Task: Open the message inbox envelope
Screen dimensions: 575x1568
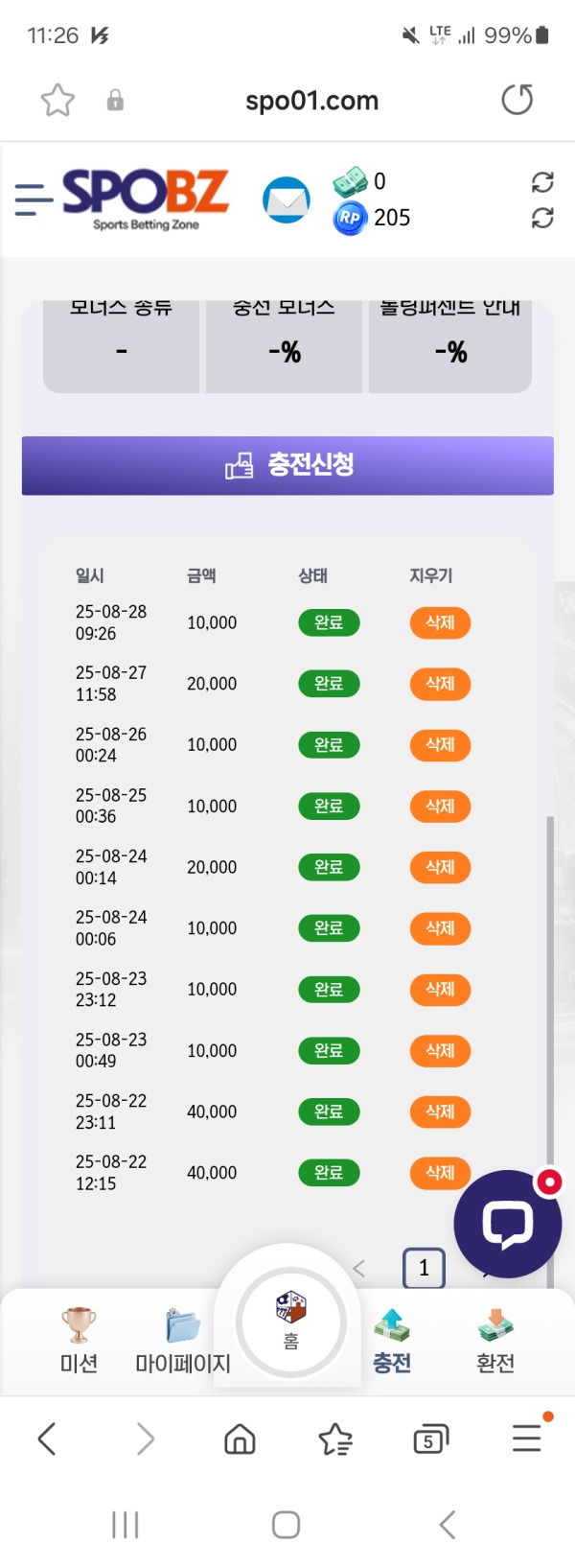Action: 287,199
